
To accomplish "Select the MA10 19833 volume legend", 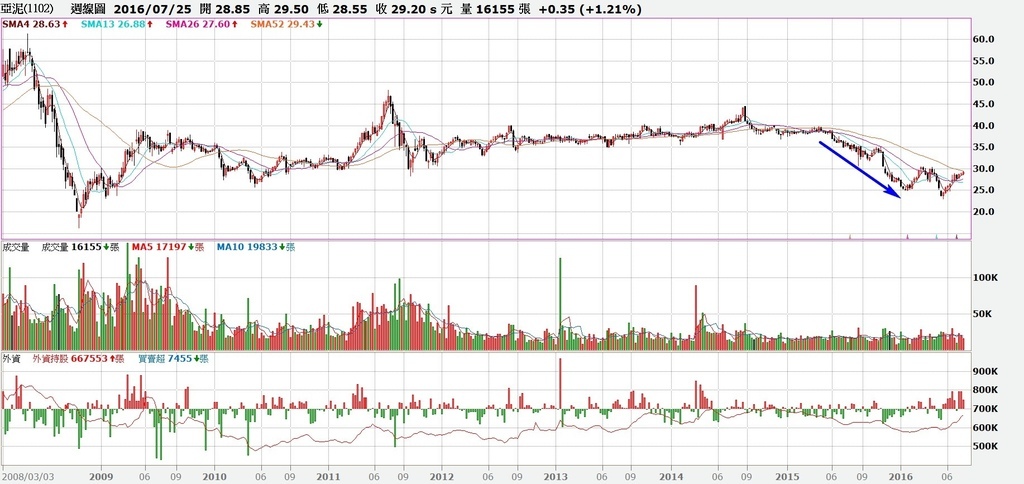I will (256, 247).
